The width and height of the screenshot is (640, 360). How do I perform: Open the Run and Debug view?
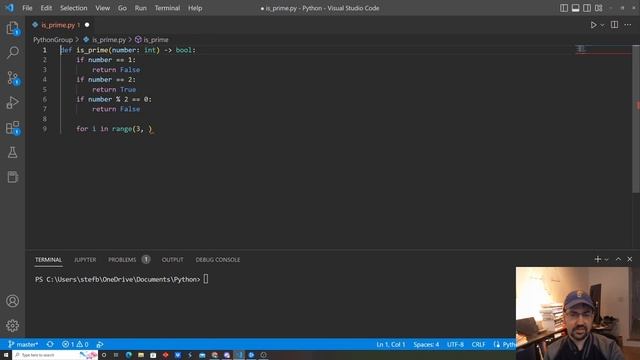tap(13, 102)
